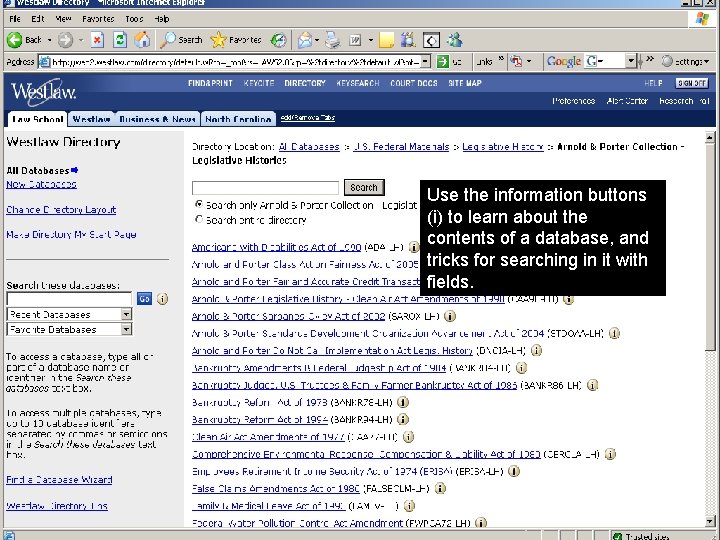The height and width of the screenshot is (540, 720).
Task: Switch to the Law School tab
Action: click(38, 119)
